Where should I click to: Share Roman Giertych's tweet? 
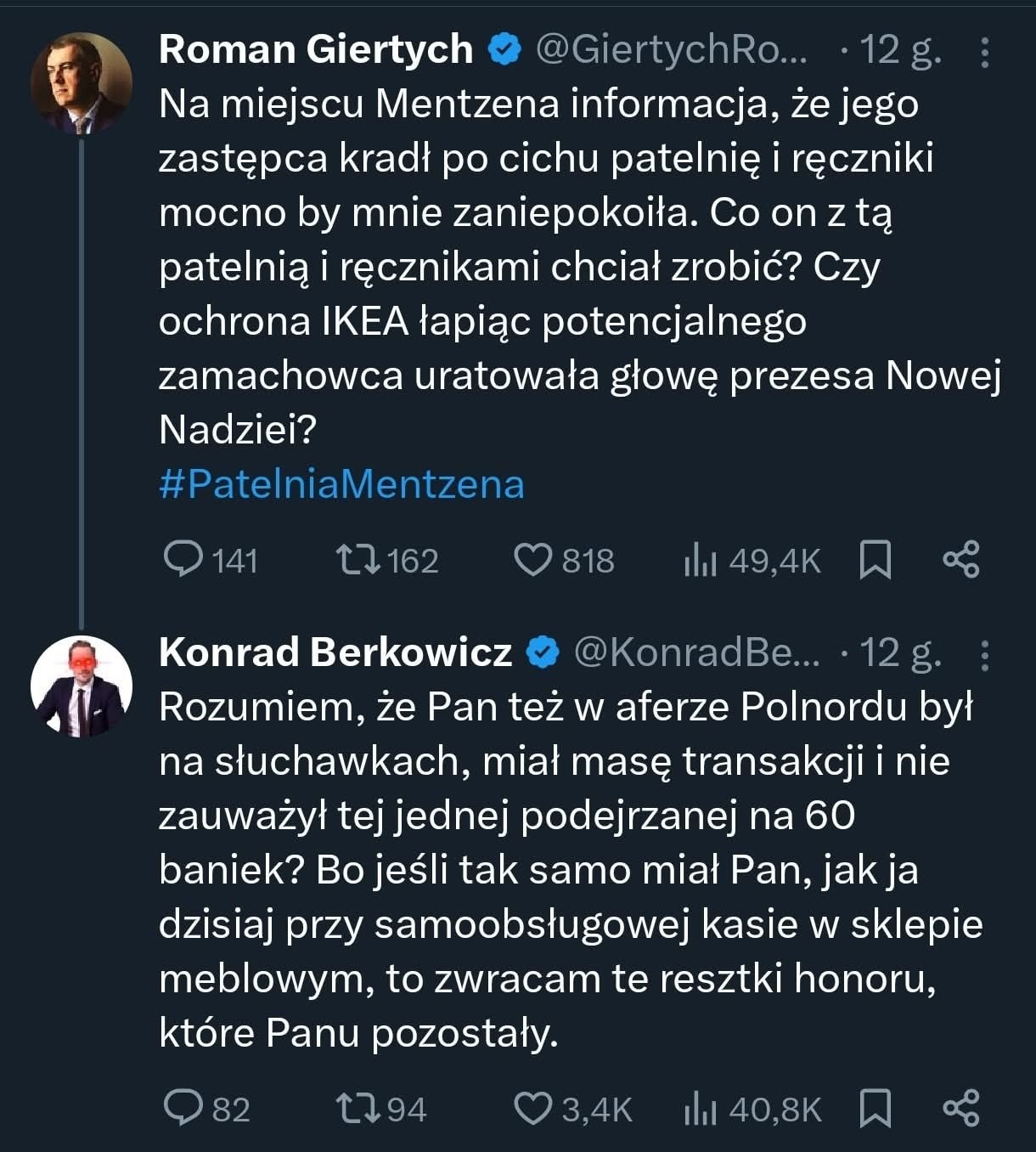(x=961, y=560)
